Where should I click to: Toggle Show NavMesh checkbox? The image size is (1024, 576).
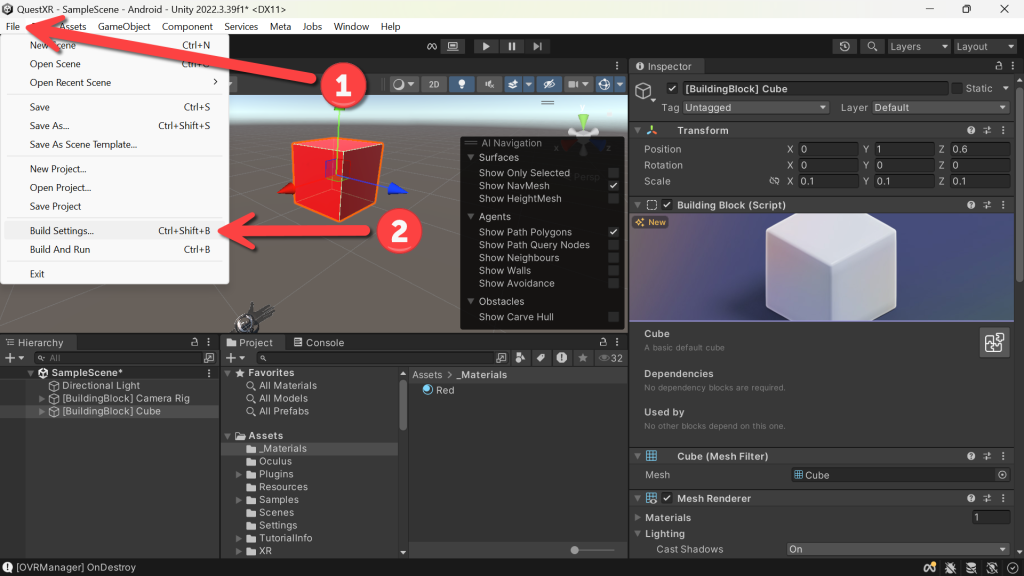click(613, 185)
